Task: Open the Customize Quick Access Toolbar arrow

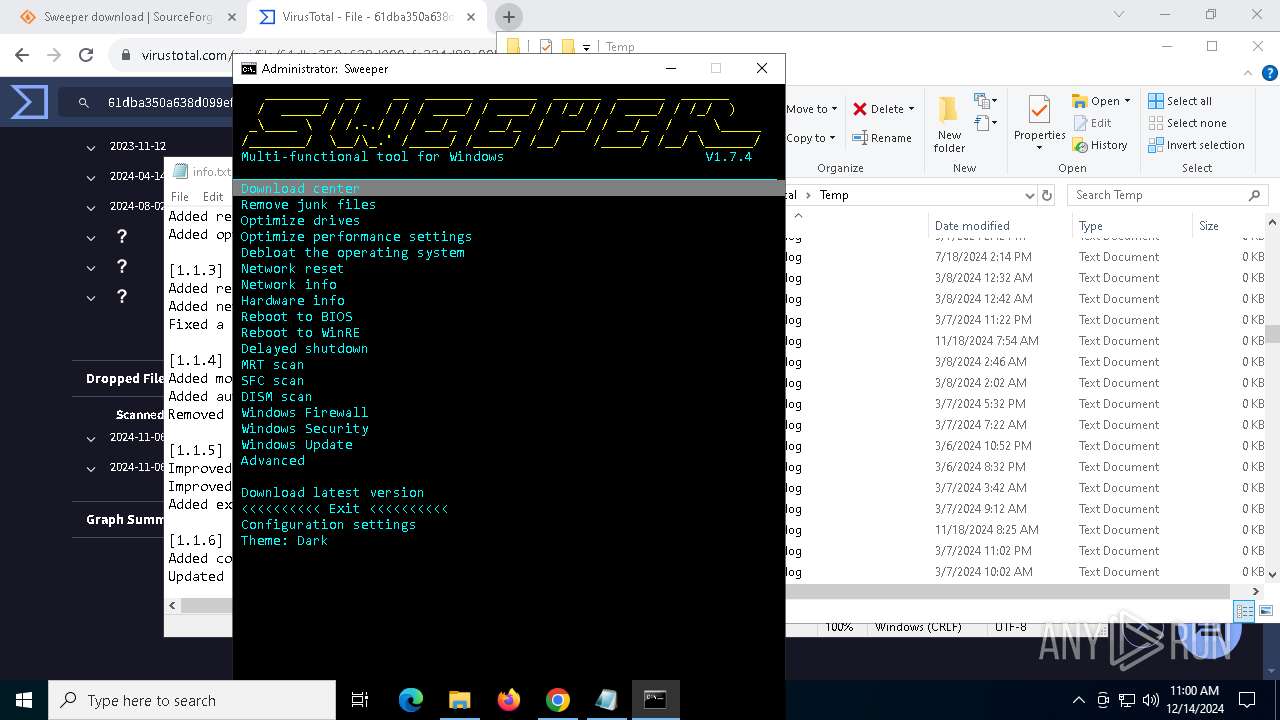Action: click(x=586, y=47)
